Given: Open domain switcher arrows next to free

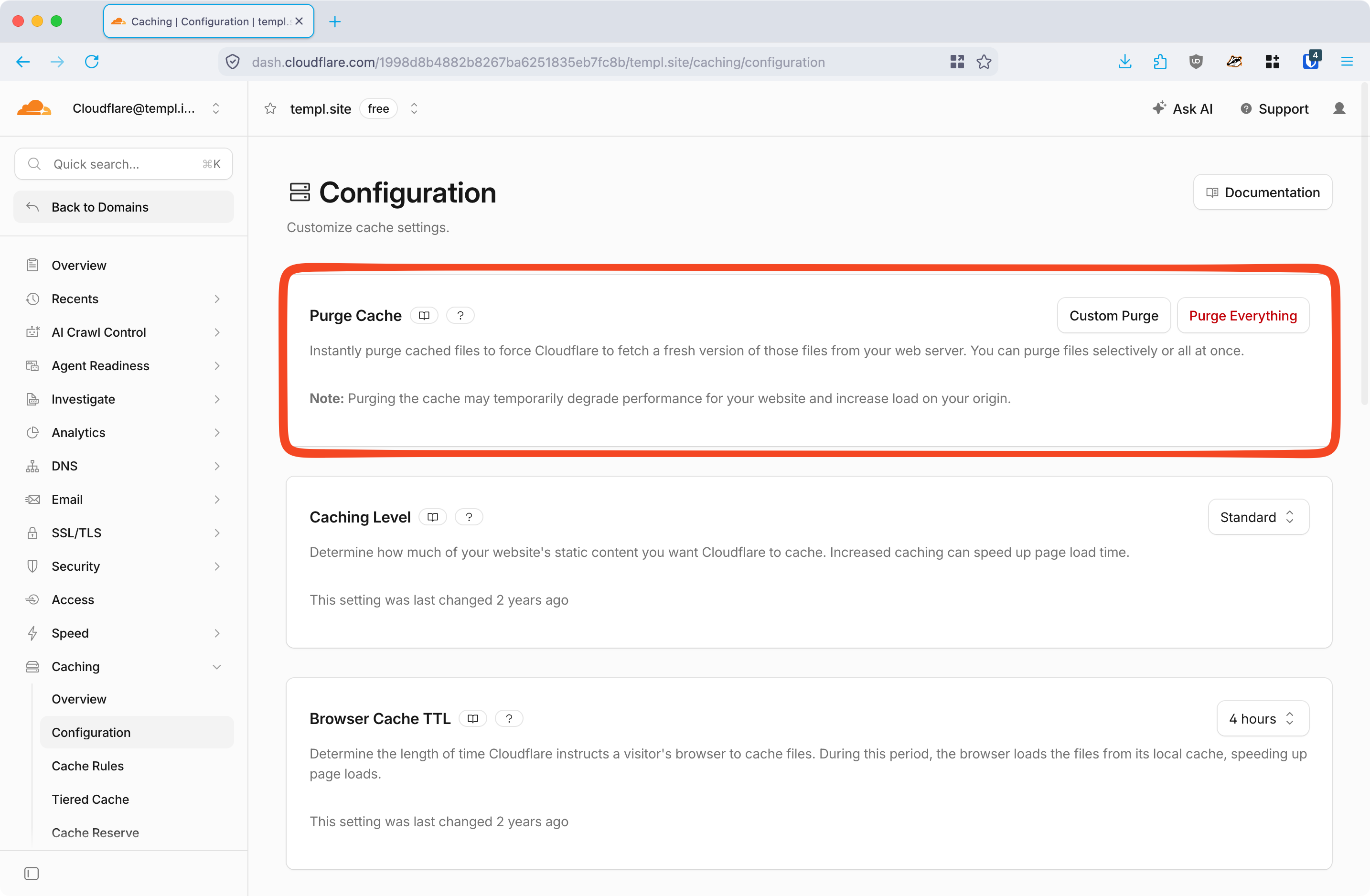Looking at the screenshot, I should click(x=414, y=109).
